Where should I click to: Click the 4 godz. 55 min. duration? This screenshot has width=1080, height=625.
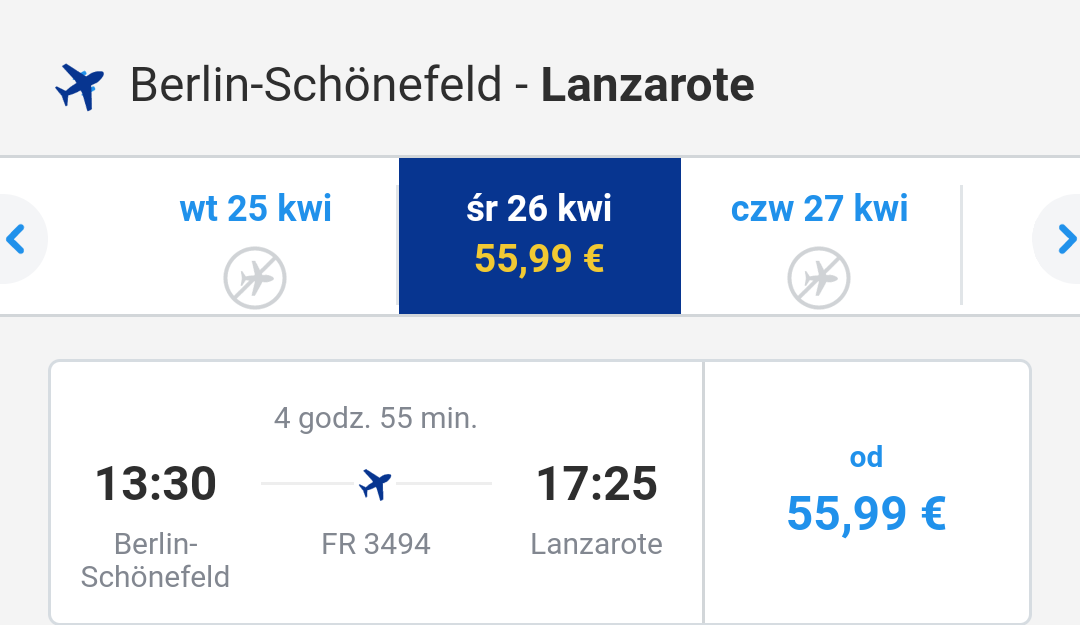375,418
